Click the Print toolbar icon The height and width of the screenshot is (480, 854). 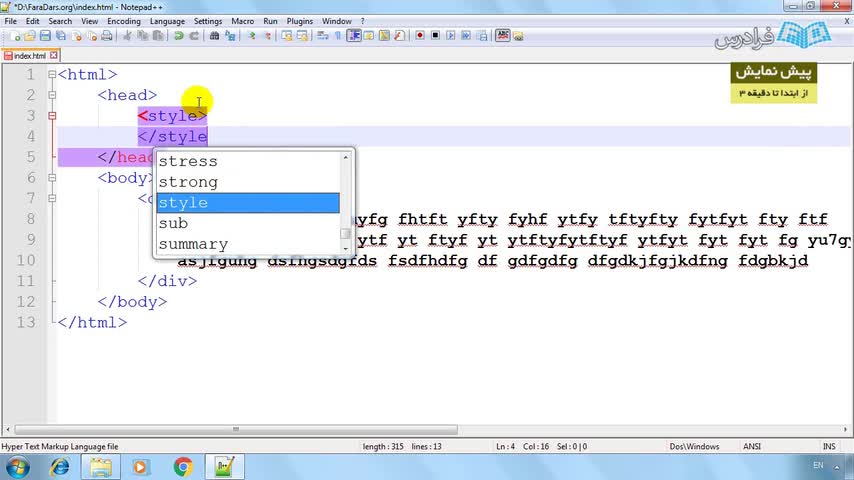107,36
